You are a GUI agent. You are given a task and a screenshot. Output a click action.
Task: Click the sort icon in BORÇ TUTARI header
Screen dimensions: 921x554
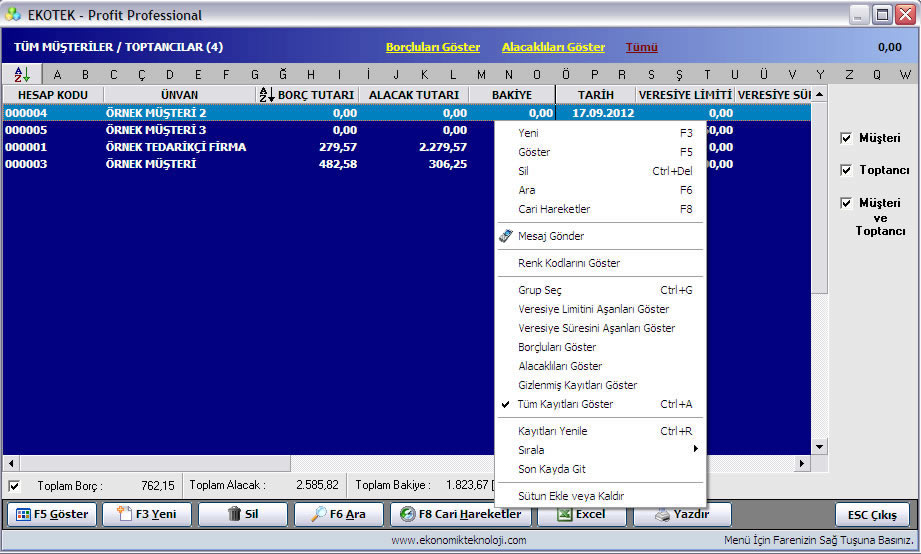click(x=267, y=95)
